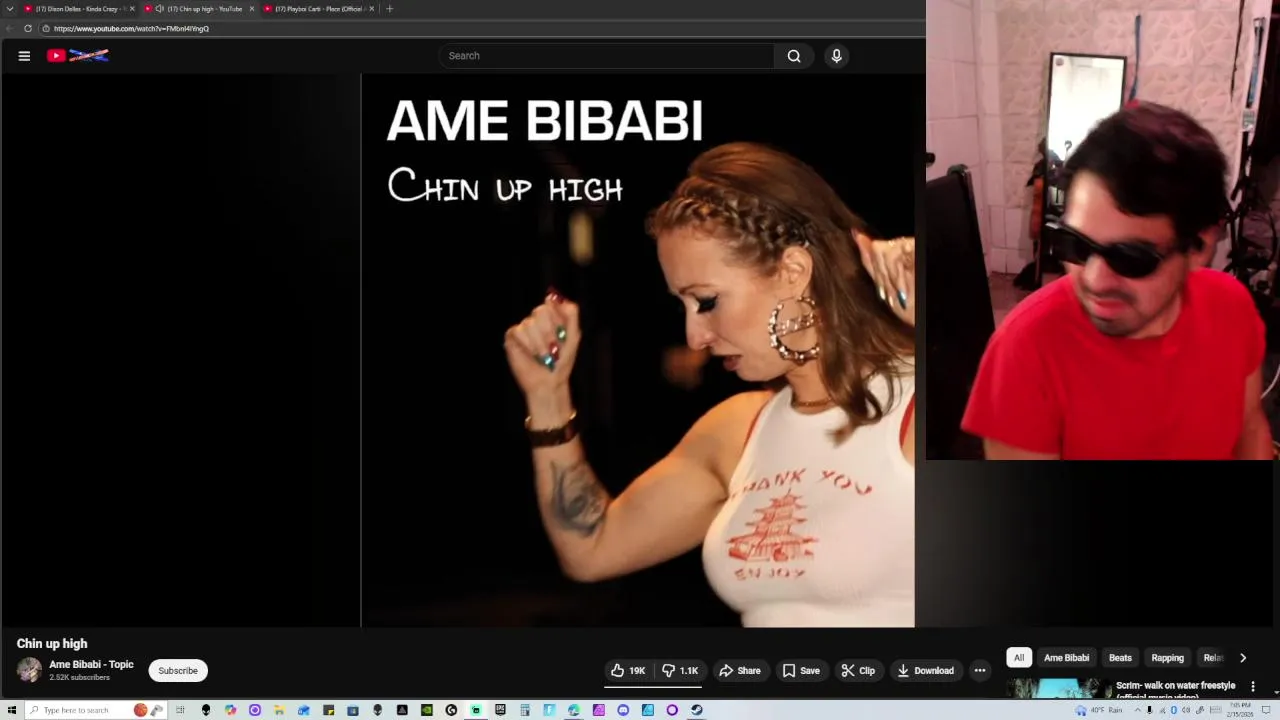Like the video showing 19K
Screen dimensions: 1280x720
[628, 671]
